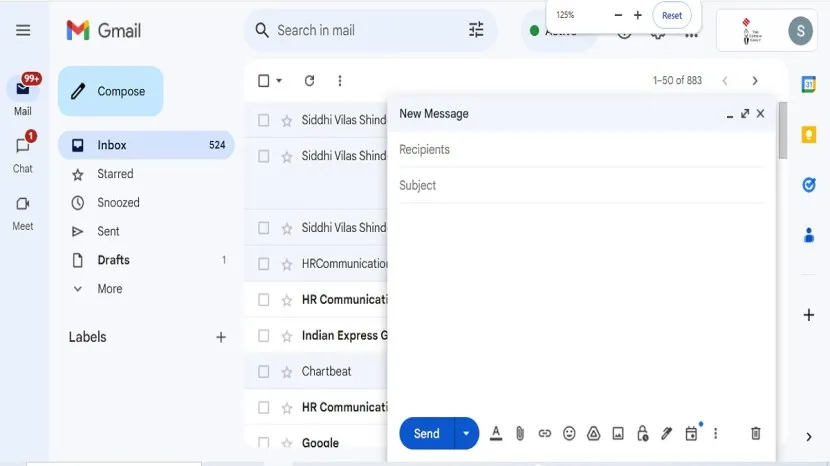Open full-screen compose window
Screen dimensions: 830x466
745,113
